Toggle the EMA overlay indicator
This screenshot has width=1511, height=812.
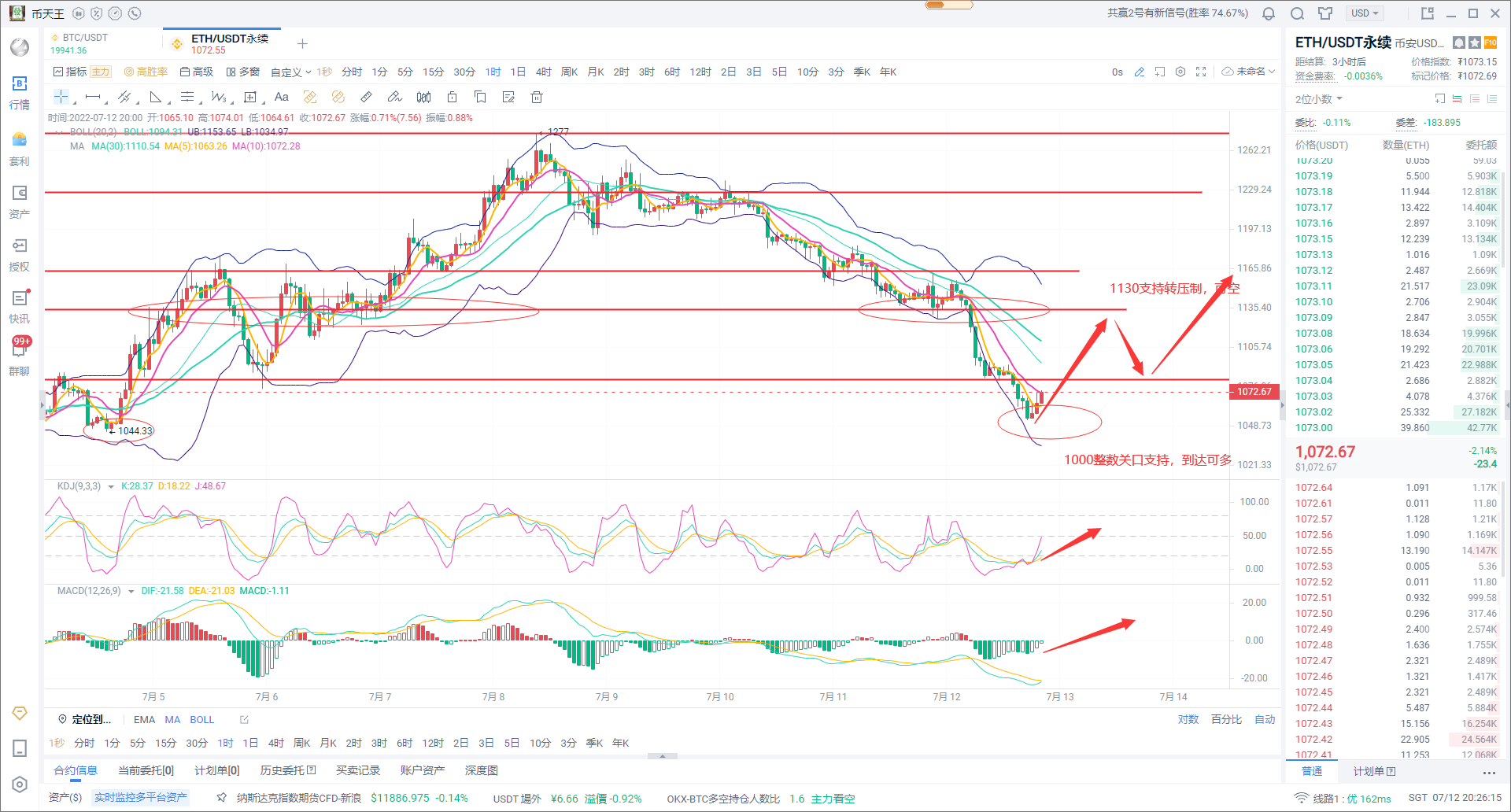point(144,719)
